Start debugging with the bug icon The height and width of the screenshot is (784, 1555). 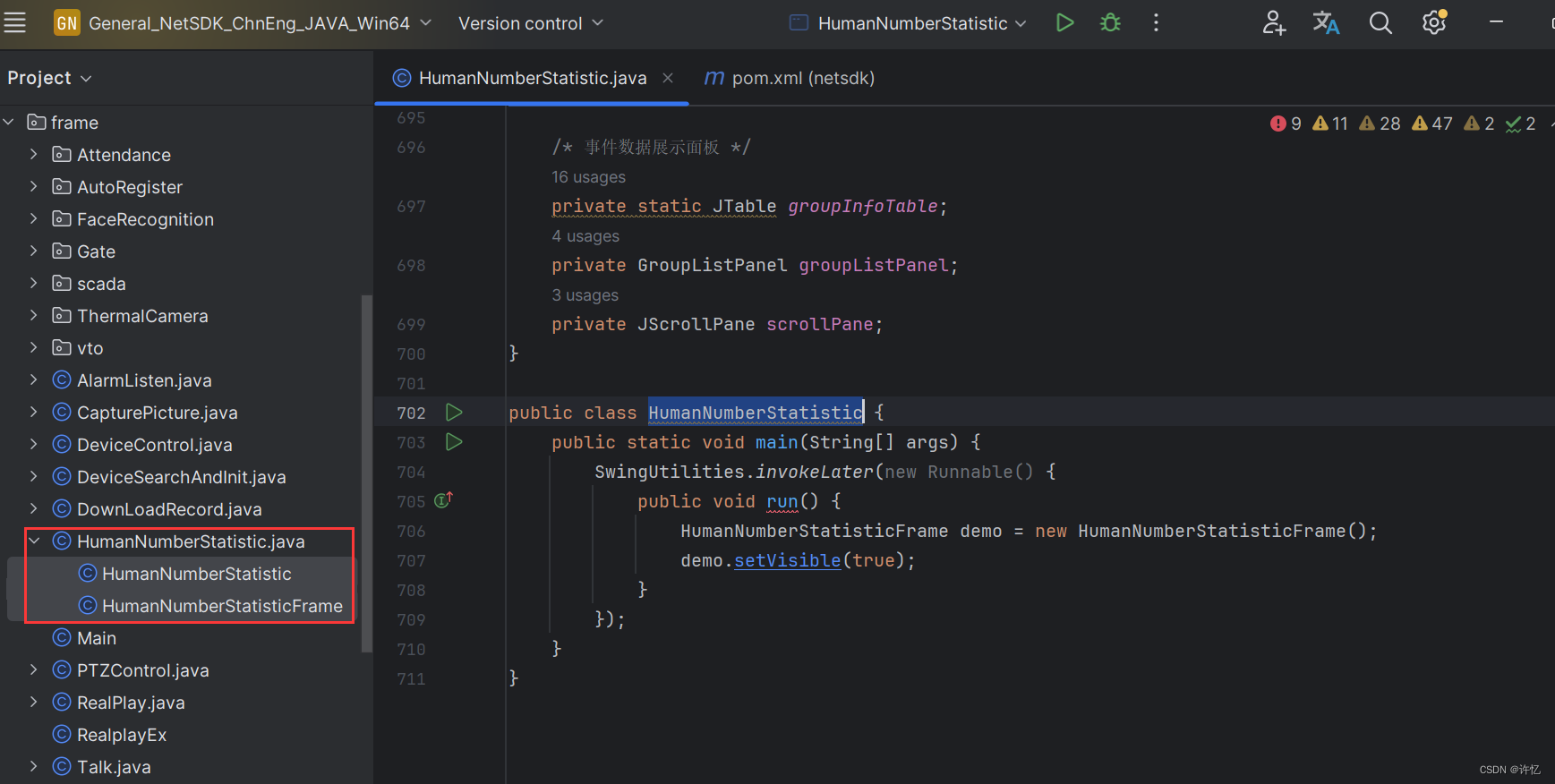coord(1110,23)
